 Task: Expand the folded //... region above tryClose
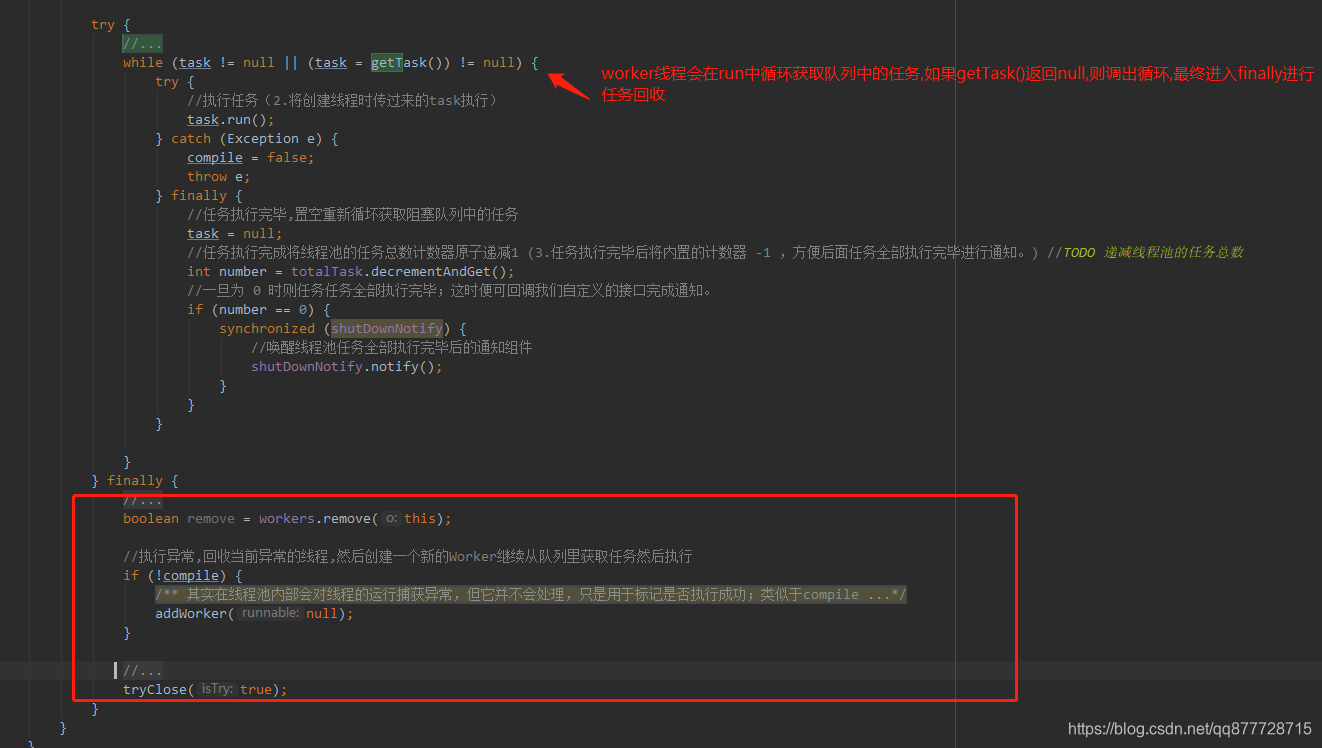tap(143, 670)
